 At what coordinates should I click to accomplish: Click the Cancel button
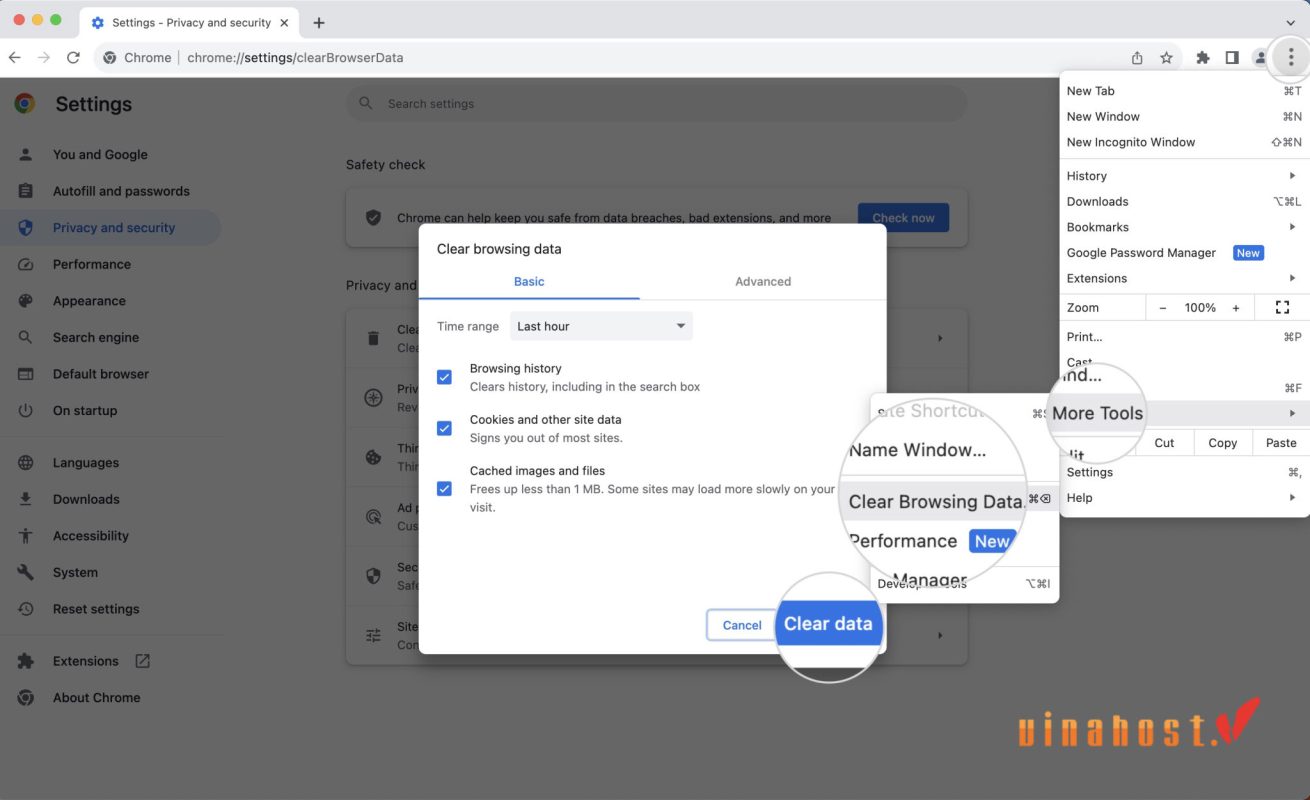pos(741,625)
